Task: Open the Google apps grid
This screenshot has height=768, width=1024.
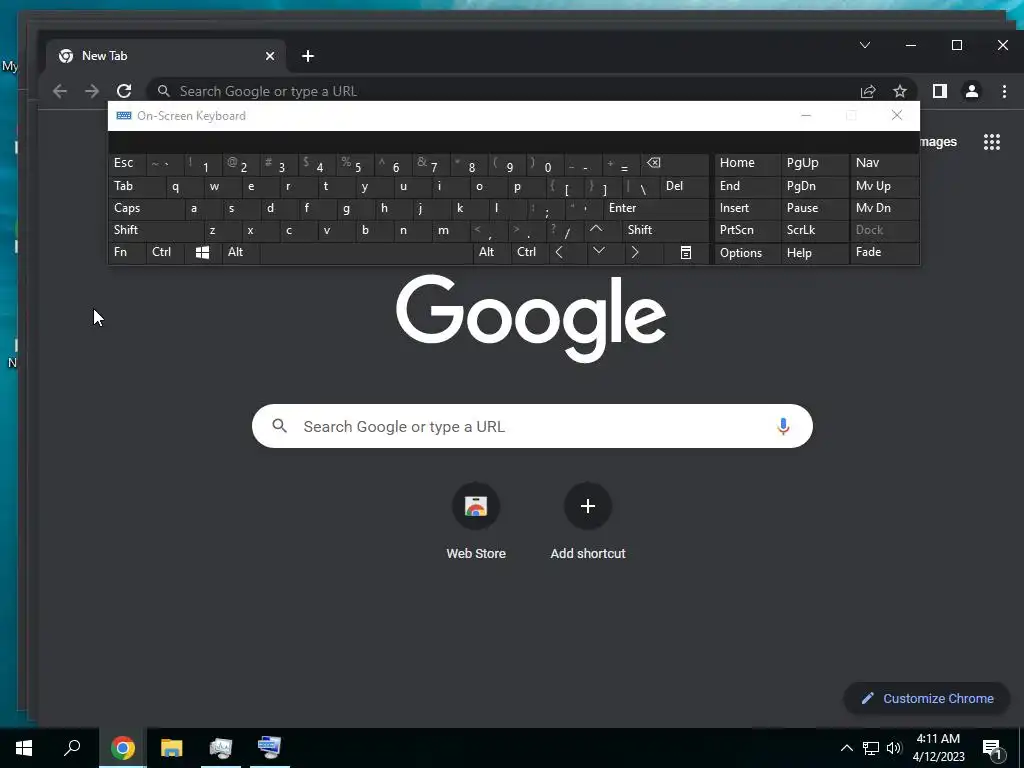Action: click(x=992, y=142)
